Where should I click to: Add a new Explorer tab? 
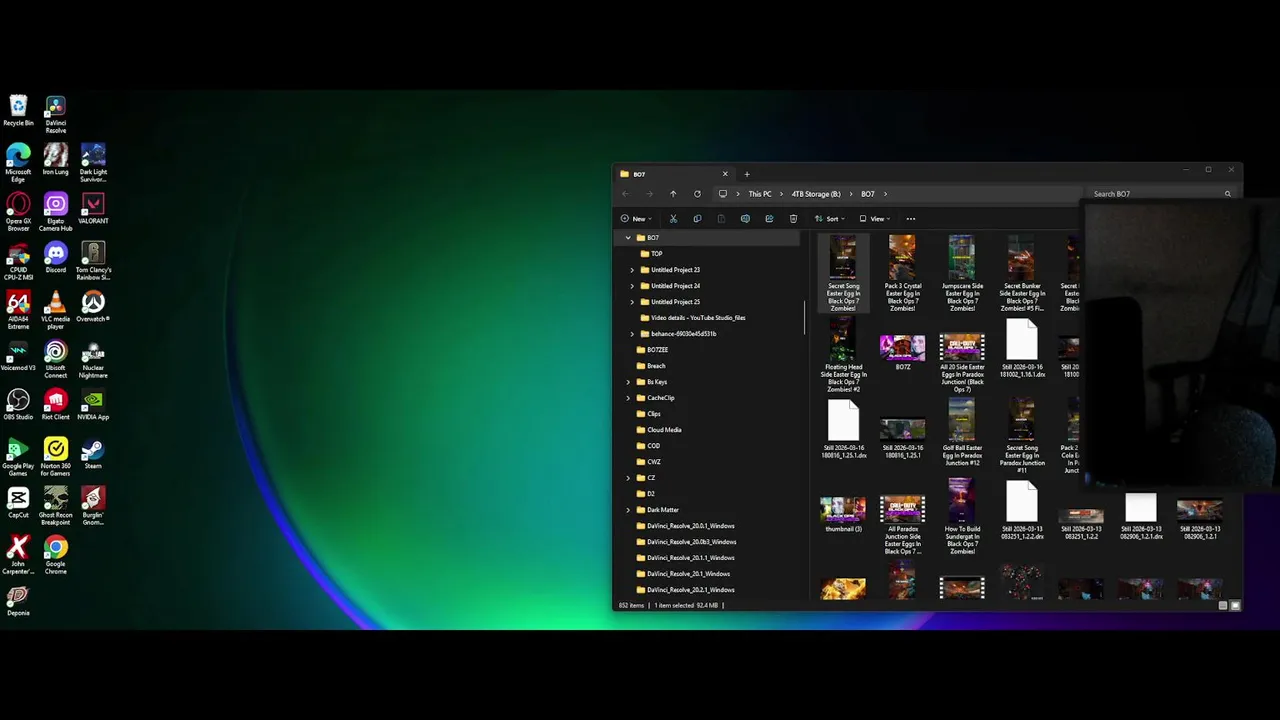pos(746,174)
